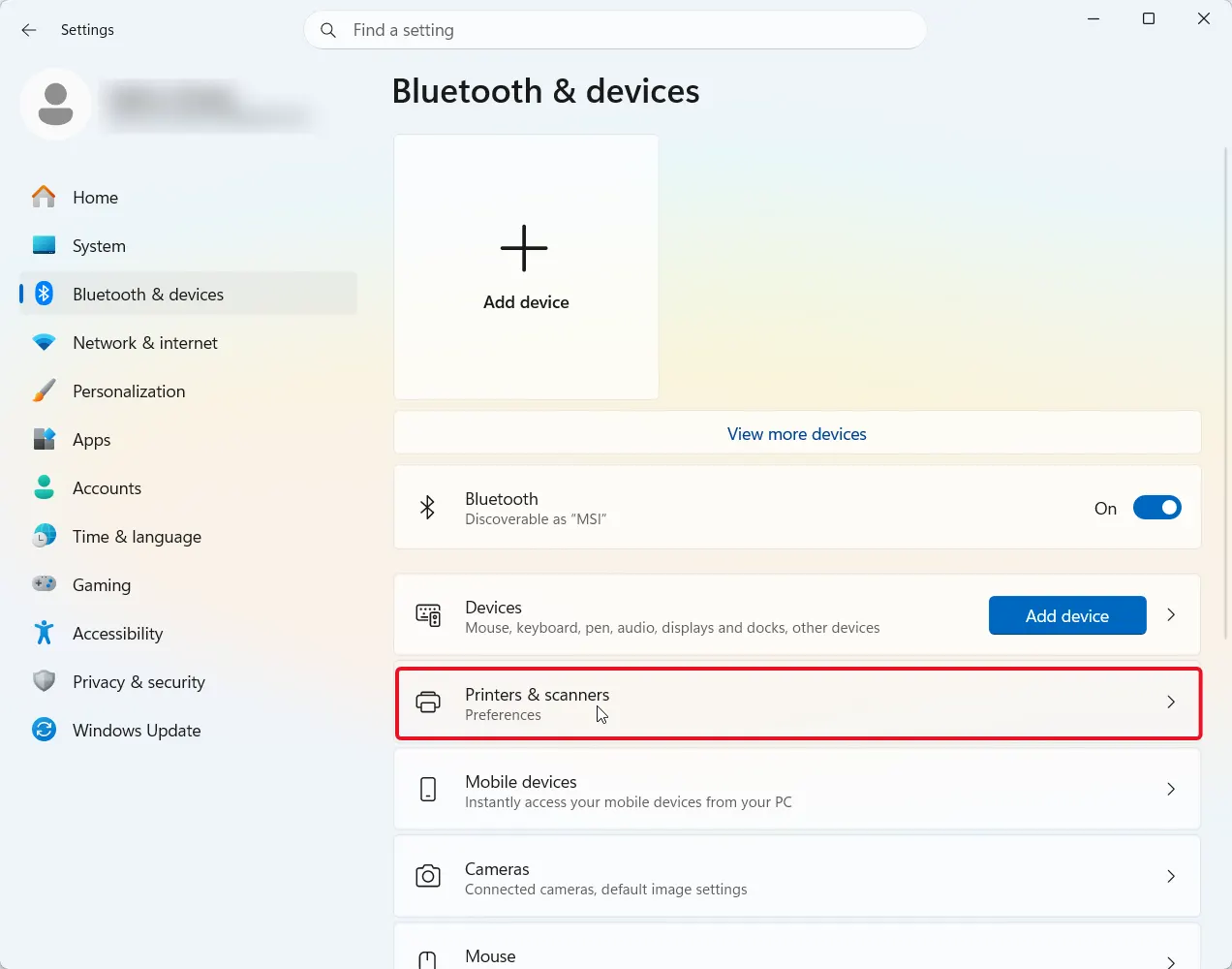Click the Add device tile label
Image resolution: width=1232 pixels, height=969 pixels.
(526, 302)
